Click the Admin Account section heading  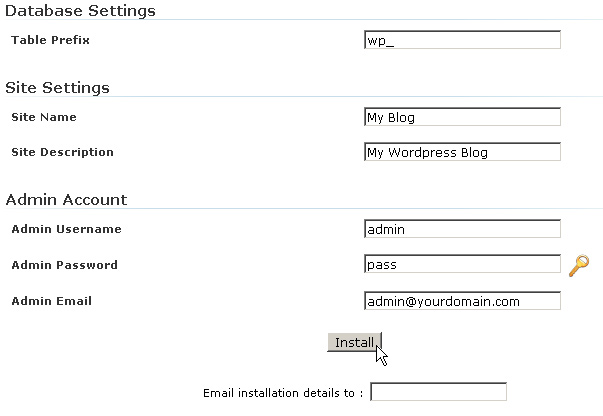pos(66,200)
